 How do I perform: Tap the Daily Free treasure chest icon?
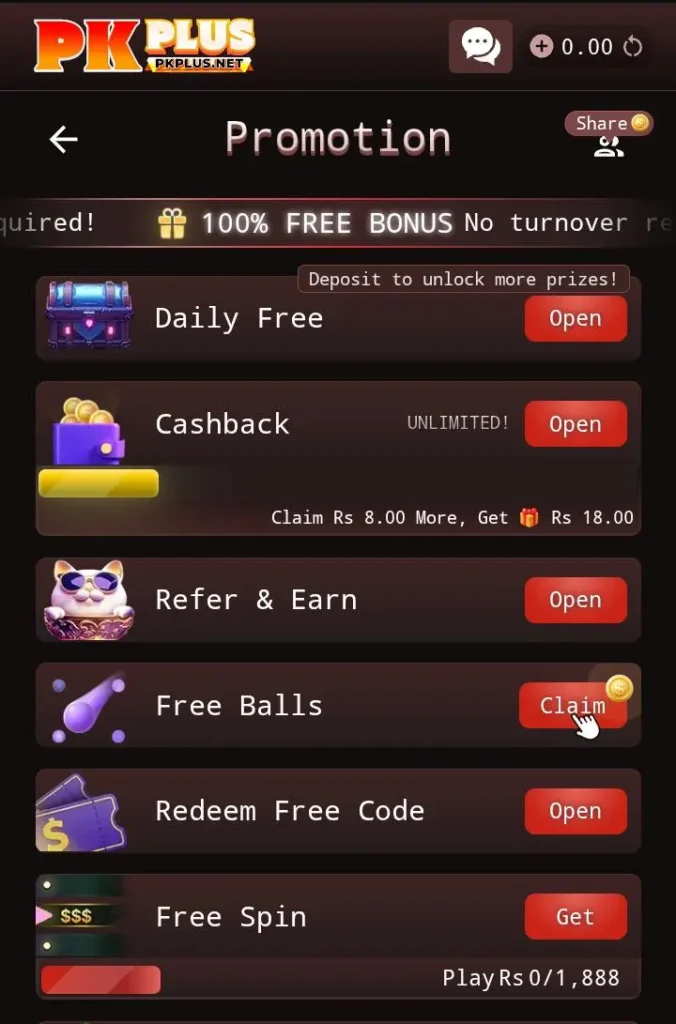(x=89, y=315)
